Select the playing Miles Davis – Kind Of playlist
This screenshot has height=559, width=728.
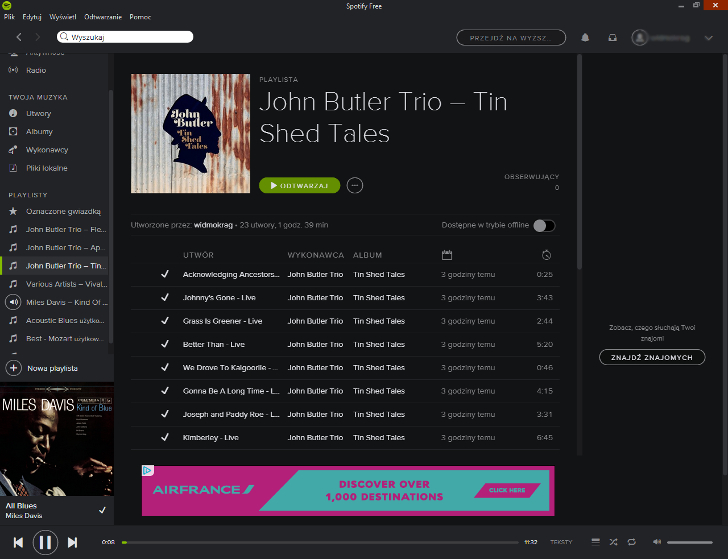(x=66, y=302)
